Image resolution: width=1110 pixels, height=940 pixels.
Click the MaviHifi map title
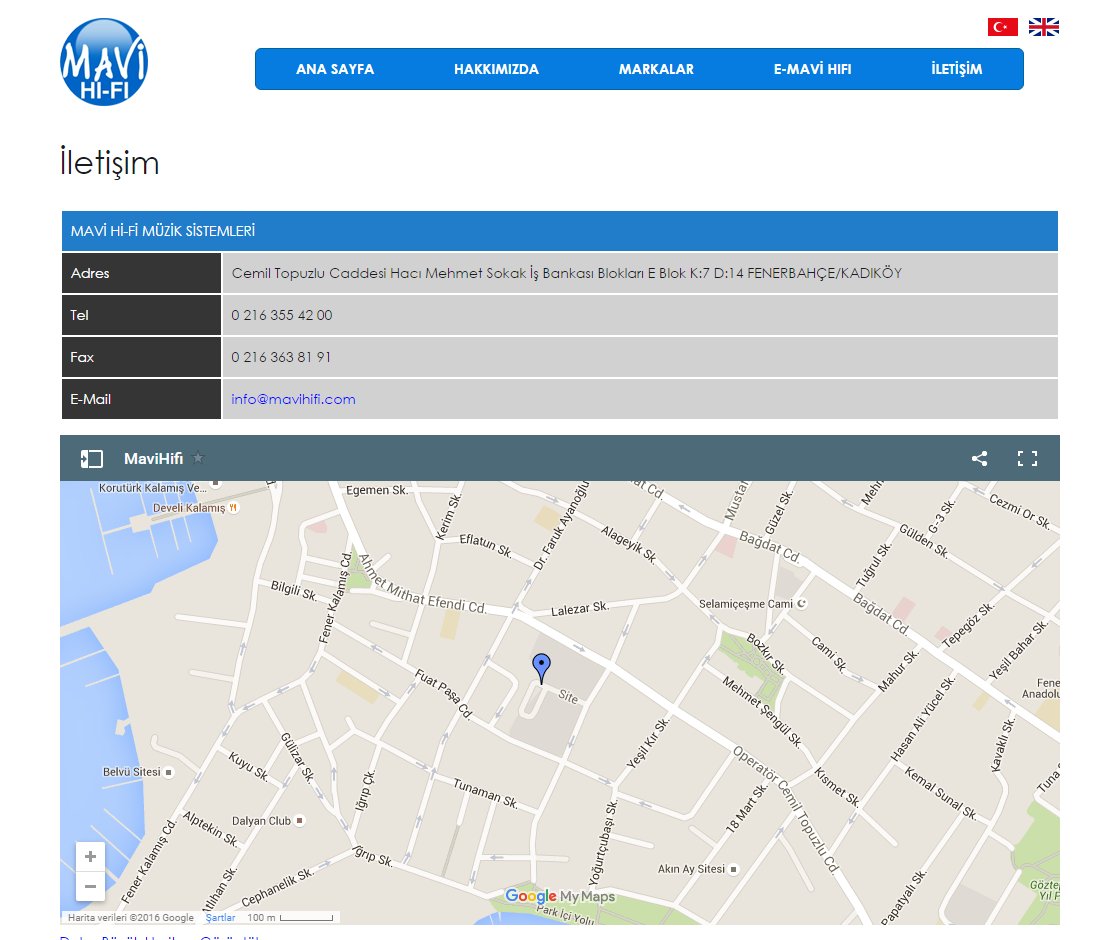pyautogui.click(x=154, y=459)
